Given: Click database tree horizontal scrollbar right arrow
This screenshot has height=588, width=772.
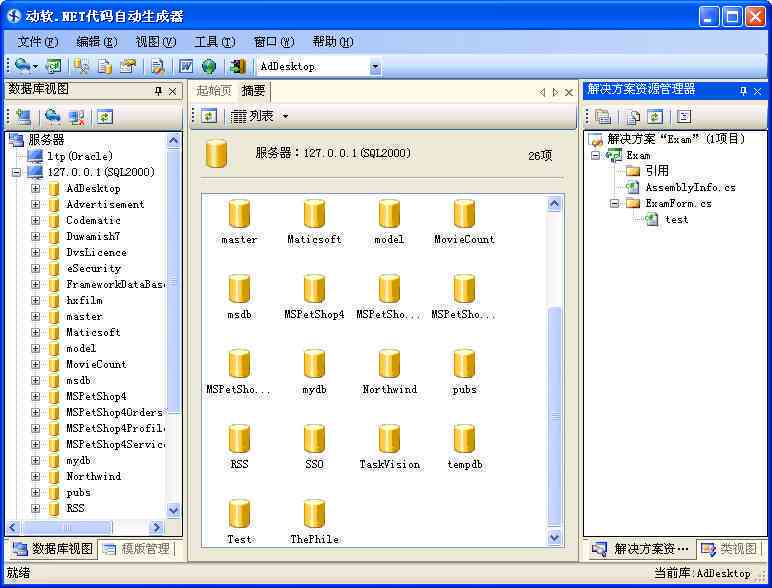Looking at the screenshot, I should coord(157,527).
